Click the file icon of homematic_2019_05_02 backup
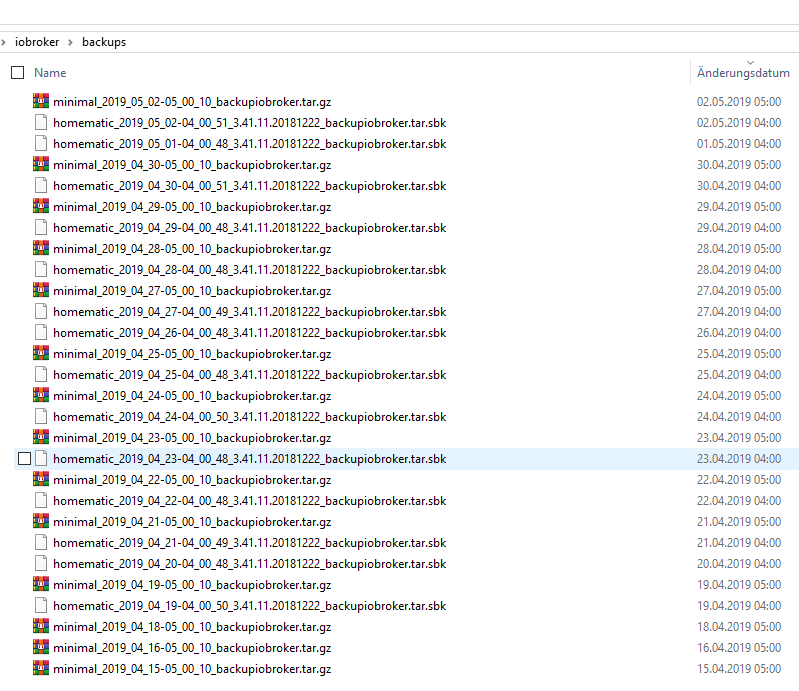The height and width of the screenshot is (691, 799). 41,122
